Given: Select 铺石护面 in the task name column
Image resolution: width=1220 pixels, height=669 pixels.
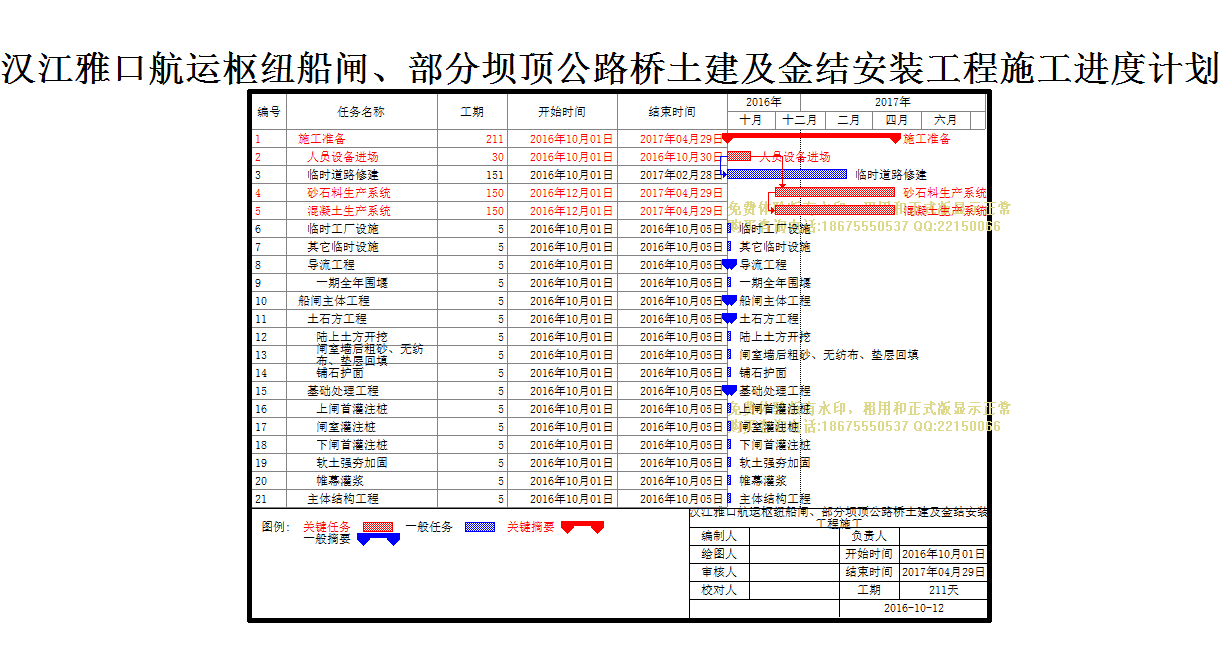Looking at the screenshot, I should click(340, 373).
